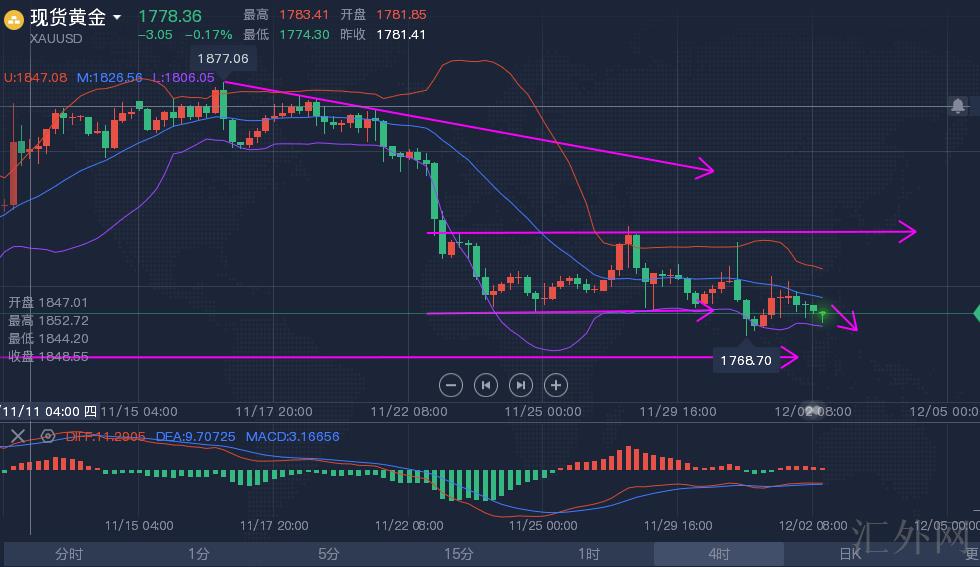Switch to the 分时 timeframe tab
The image size is (980, 567).
point(69,554)
